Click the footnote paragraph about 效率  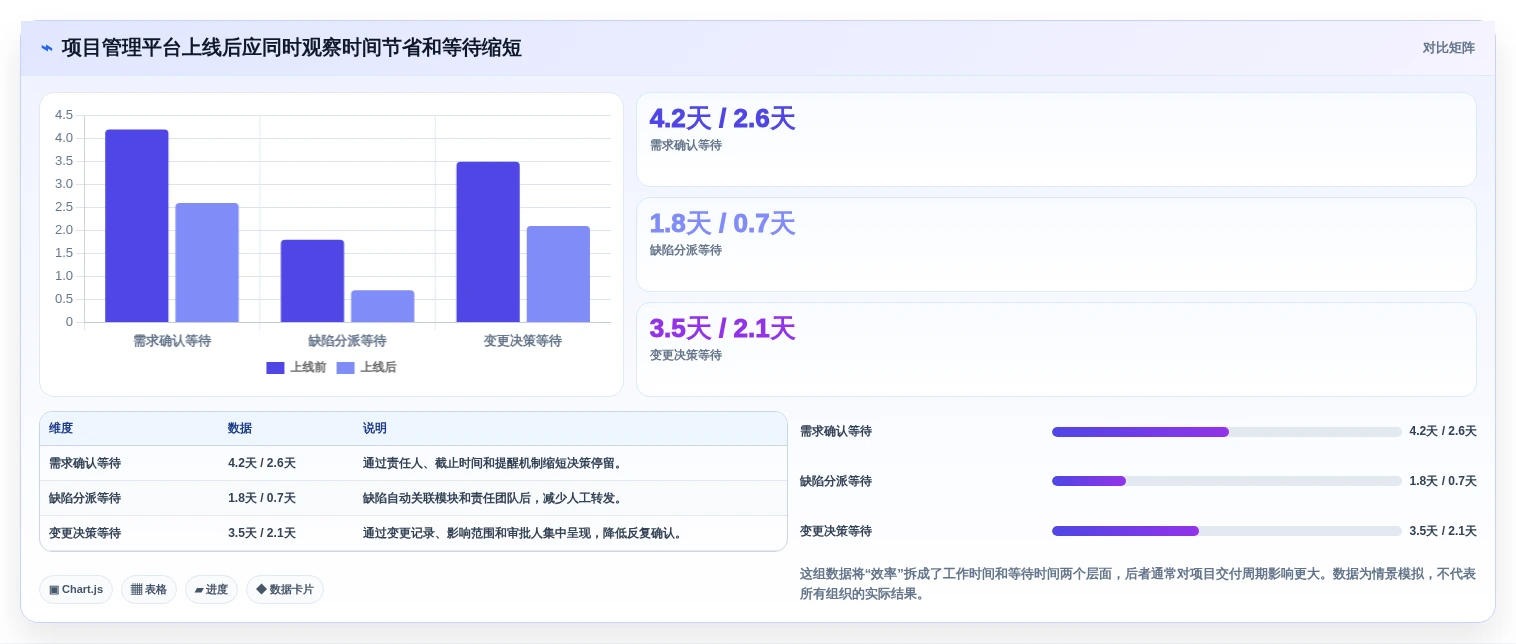(1138, 584)
